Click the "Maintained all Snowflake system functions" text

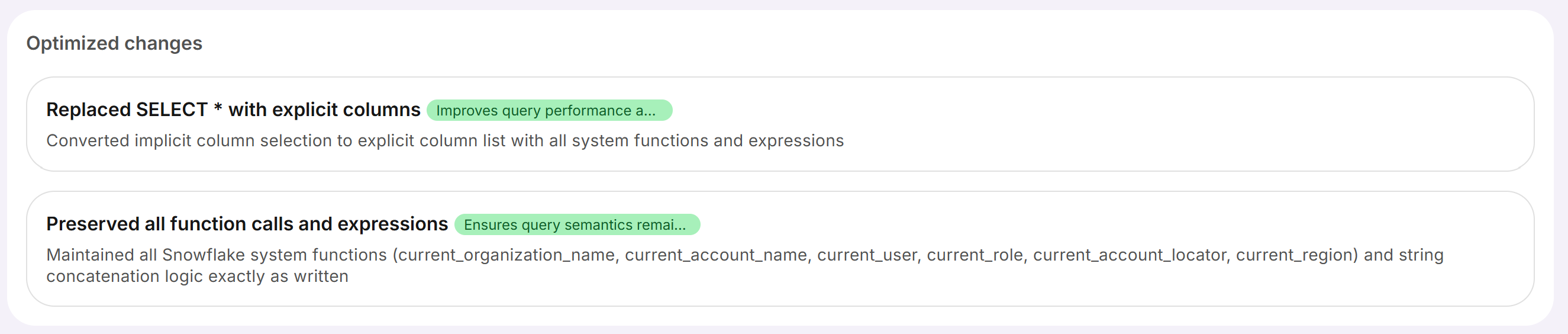tap(216, 255)
